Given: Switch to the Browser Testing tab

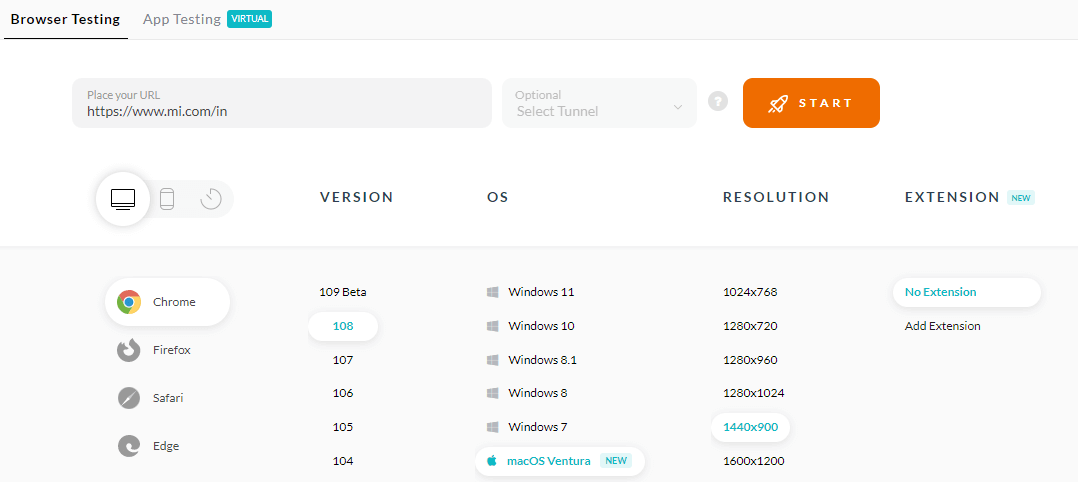Looking at the screenshot, I should pos(65,19).
